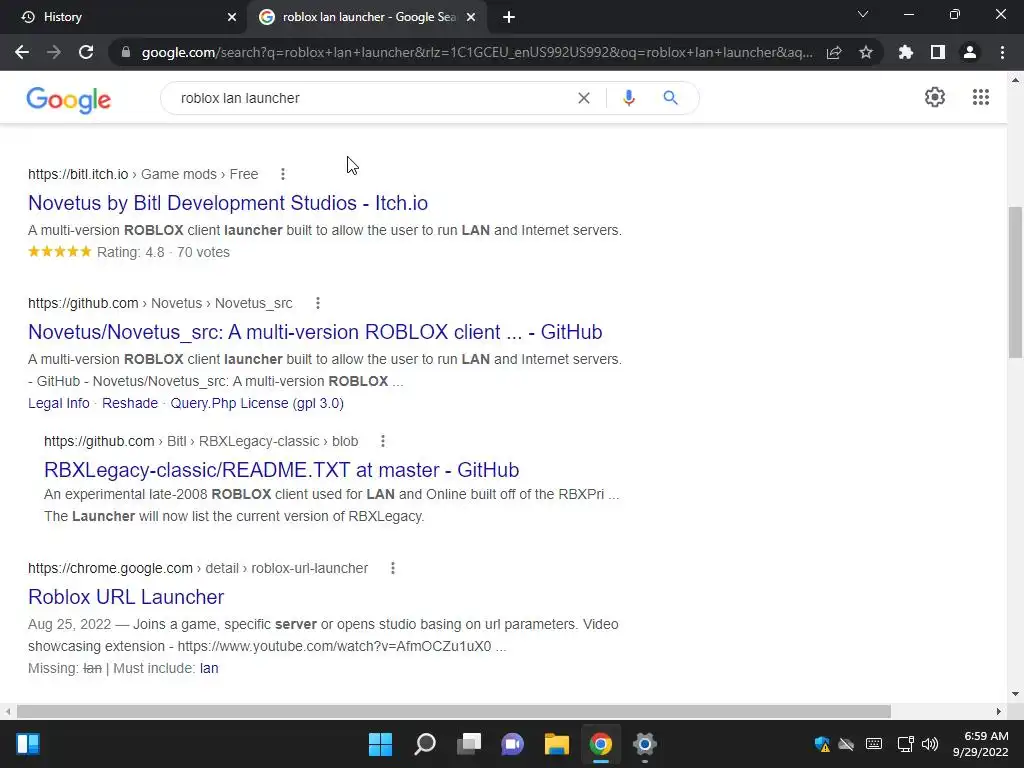Share this page using the share icon
The width and height of the screenshot is (1024, 768).
[x=834, y=52]
